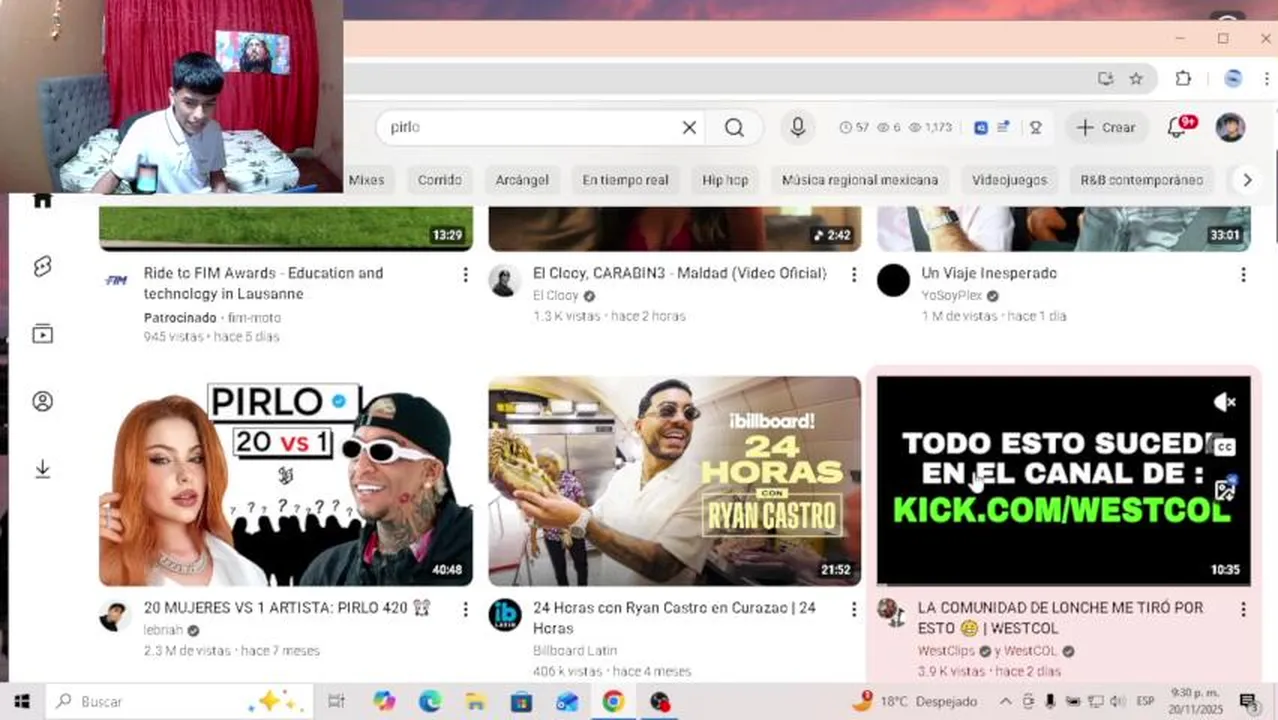
Task: Open the You profile icon in sidebar
Action: [x=42, y=401]
